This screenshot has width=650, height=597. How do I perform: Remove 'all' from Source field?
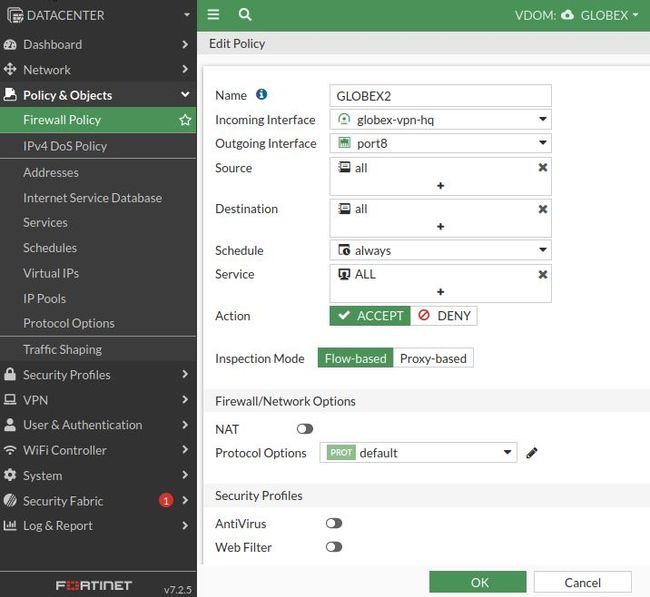543,168
